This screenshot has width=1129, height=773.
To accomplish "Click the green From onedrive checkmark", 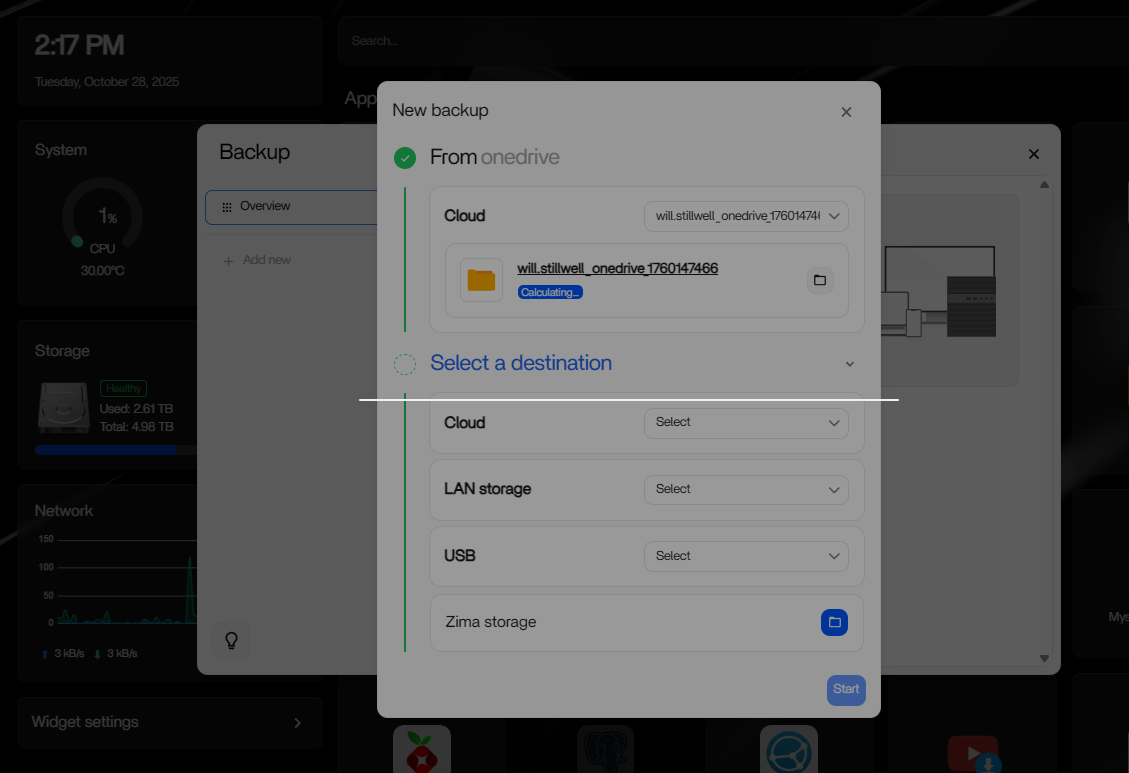I will [x=405, y=158].
